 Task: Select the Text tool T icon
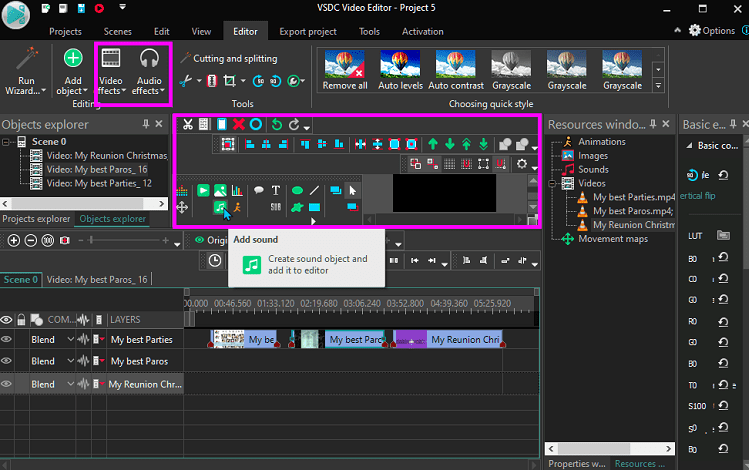pos(276,191)
